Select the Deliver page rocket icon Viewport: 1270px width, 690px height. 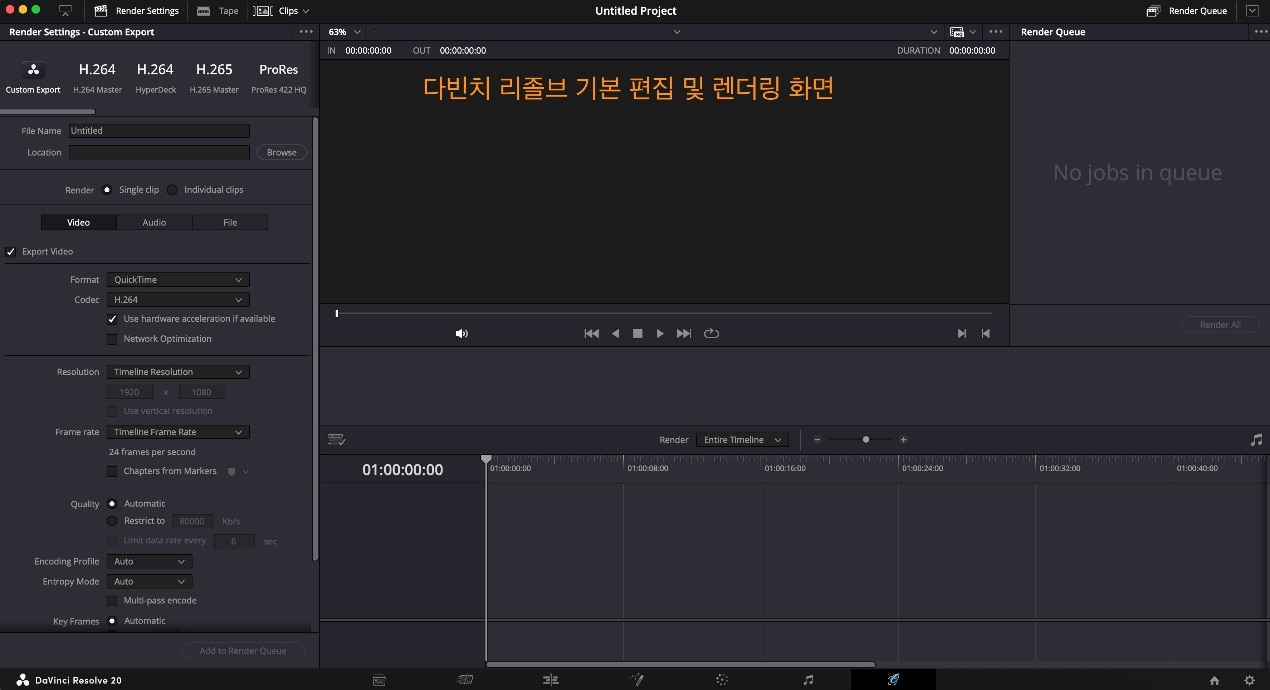pyautogui.click(x=894, y=680)
